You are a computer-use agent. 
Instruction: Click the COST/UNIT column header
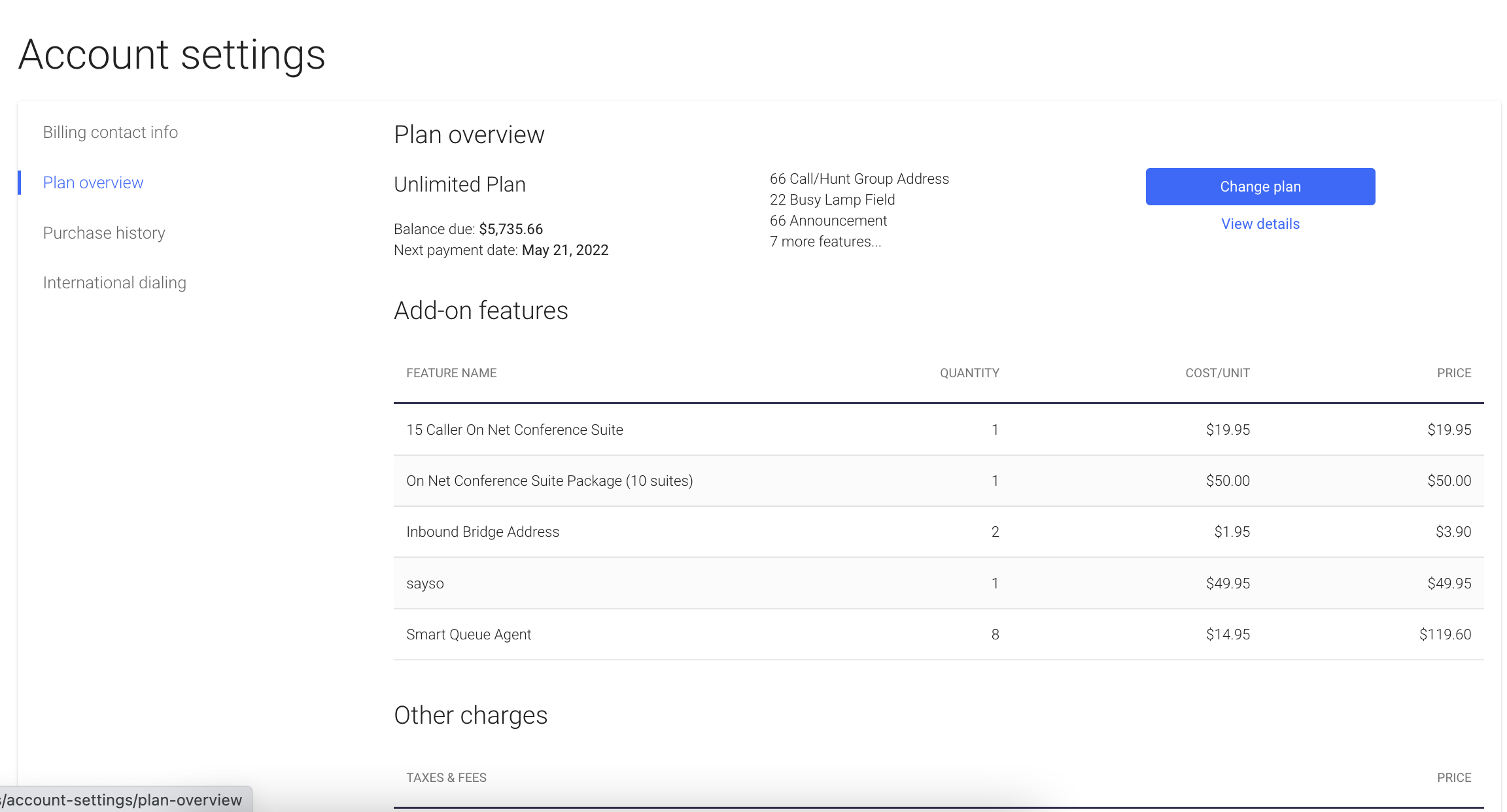1217,373
